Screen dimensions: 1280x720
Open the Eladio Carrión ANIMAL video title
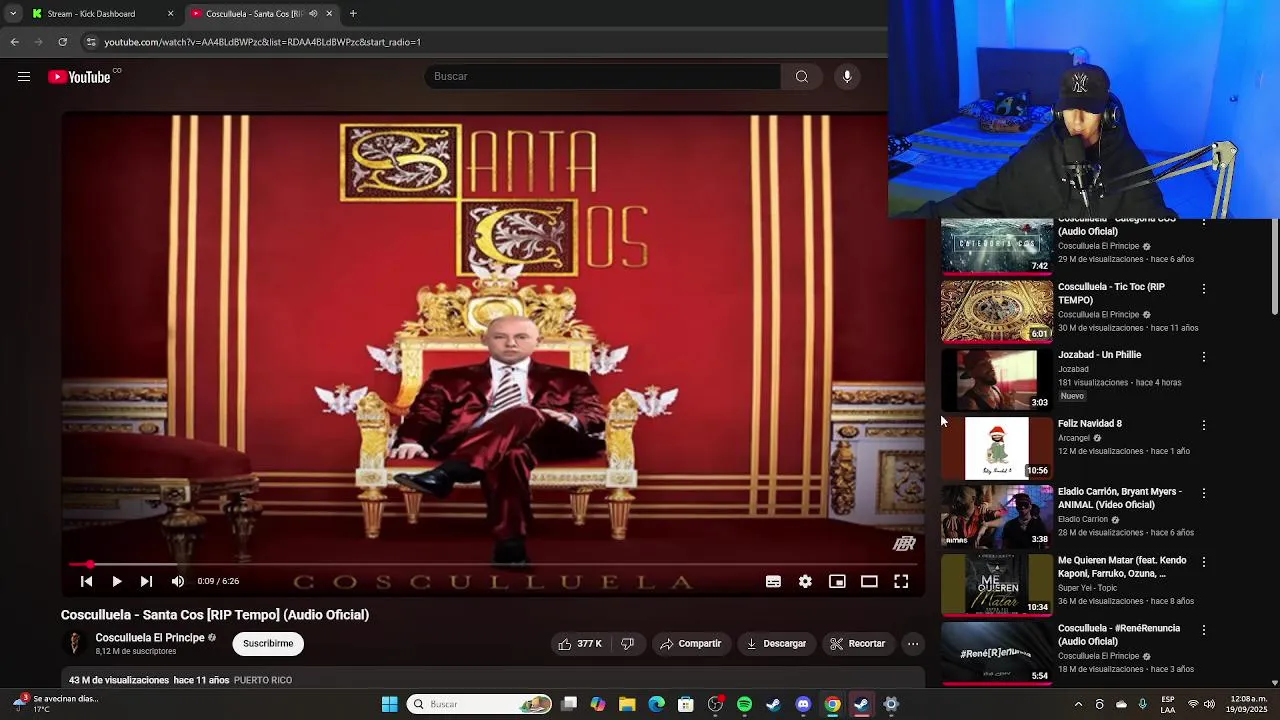coord(1120,498)
